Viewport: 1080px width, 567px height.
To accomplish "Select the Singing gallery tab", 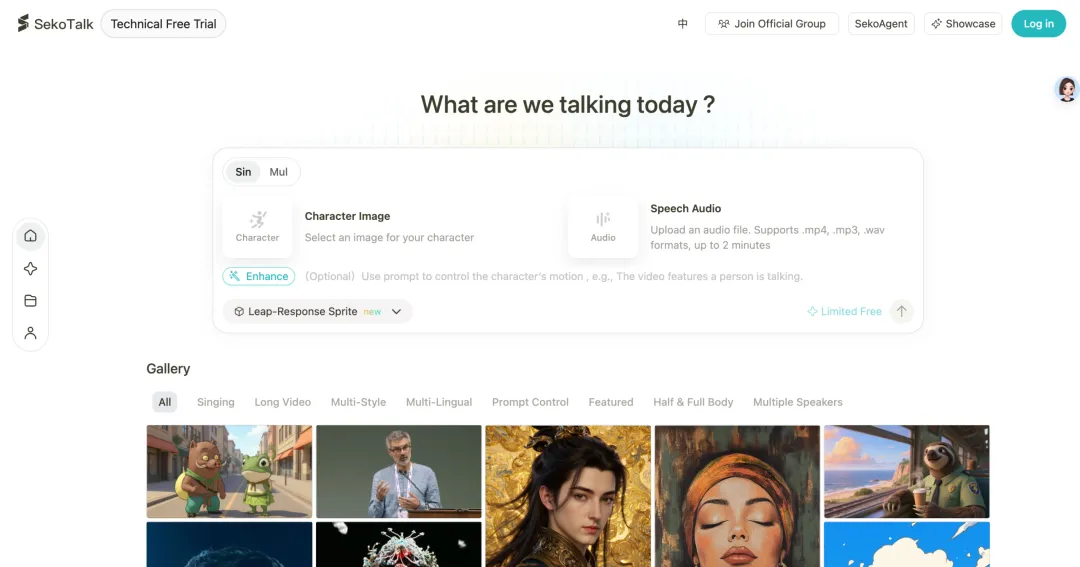I will pyautogui.click(x=216, y=402).
